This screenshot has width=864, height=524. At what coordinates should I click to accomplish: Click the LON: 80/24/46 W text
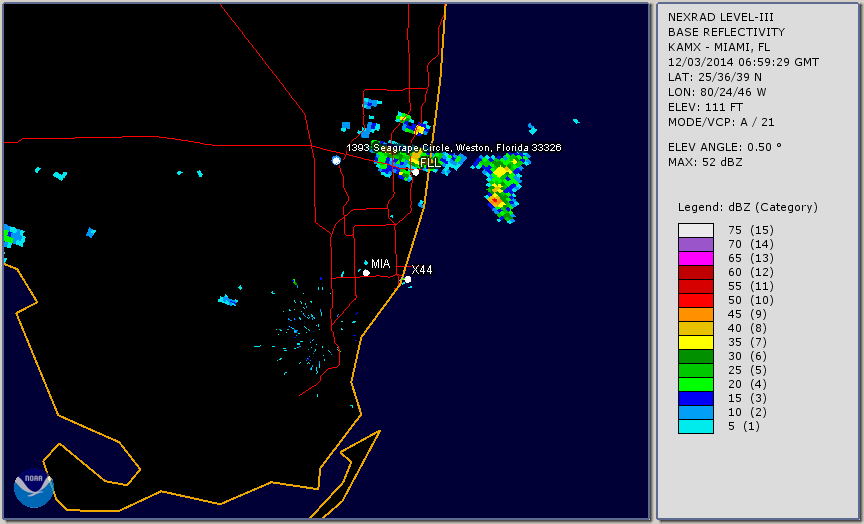(x=717, y=92)
